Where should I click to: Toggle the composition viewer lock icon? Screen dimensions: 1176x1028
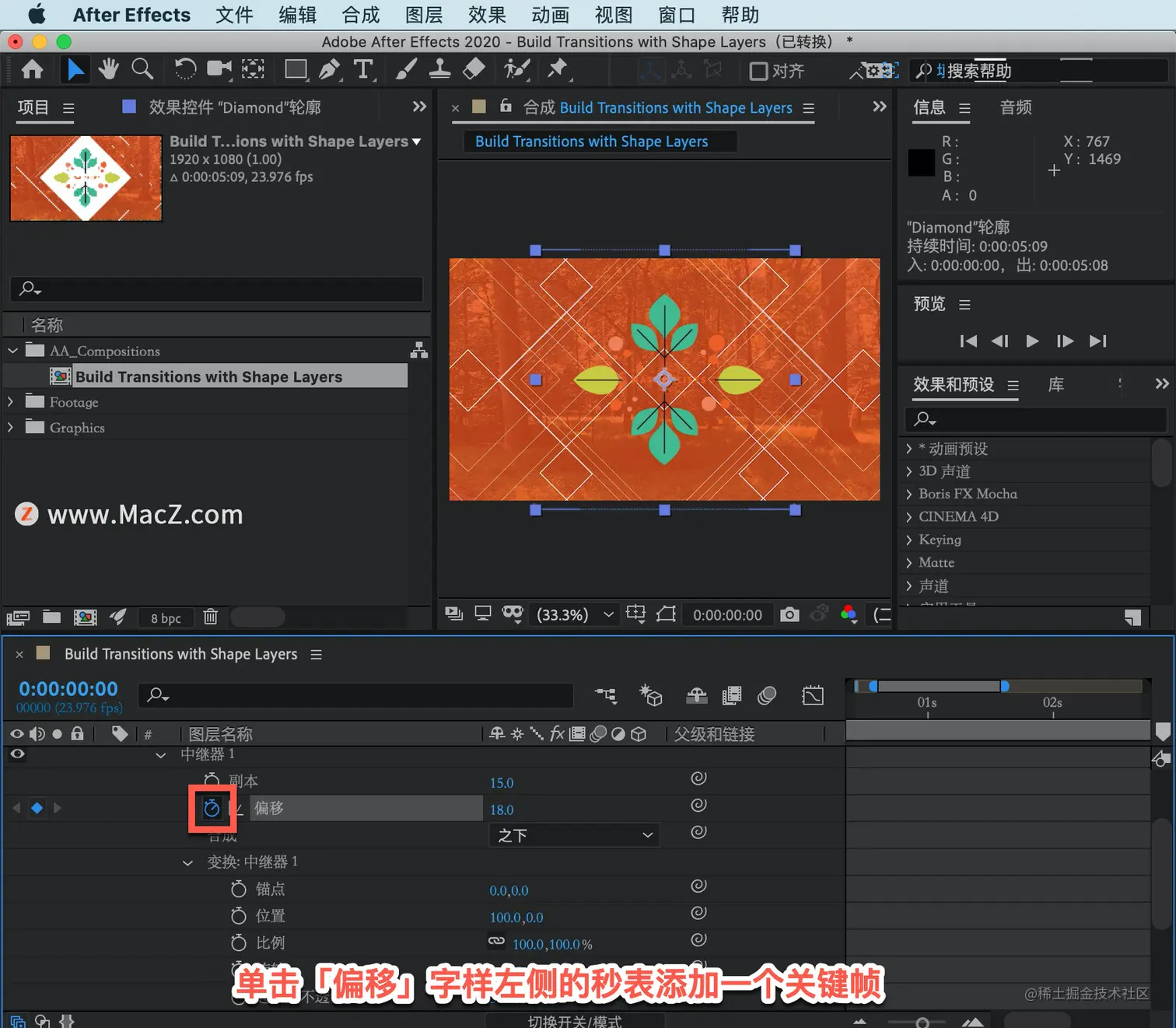pos(506,106)
